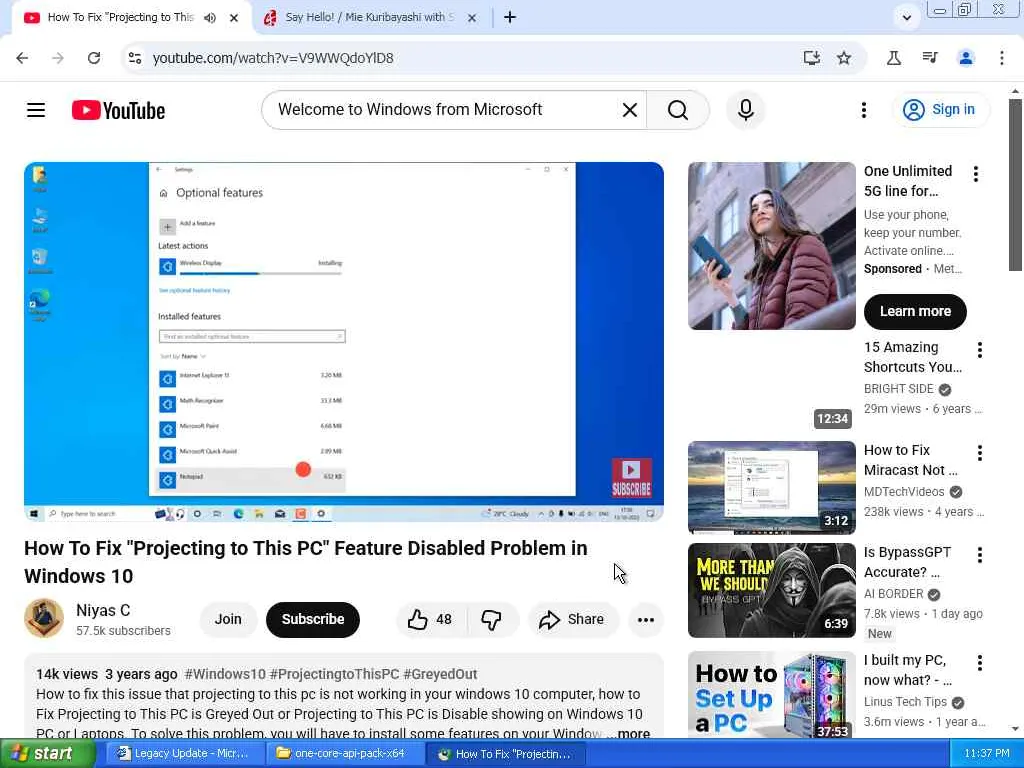Click the Join button
The image size is (1024, 768).
(x=228, y=619)
